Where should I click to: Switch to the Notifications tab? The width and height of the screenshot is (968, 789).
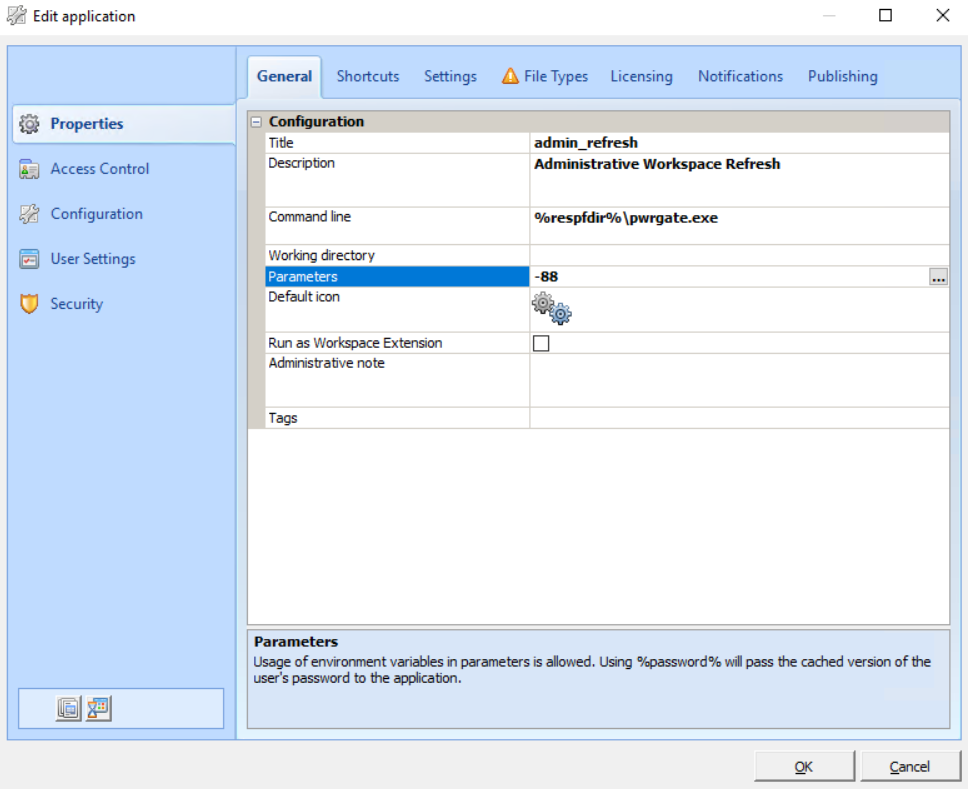click(740, 75)
